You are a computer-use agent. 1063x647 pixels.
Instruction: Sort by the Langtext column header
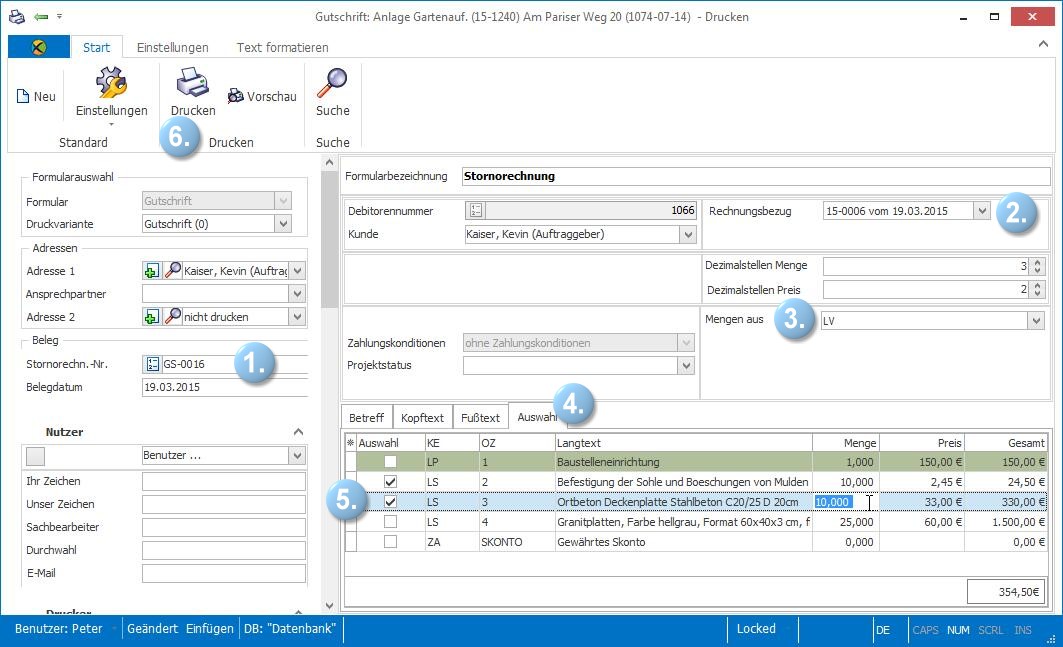coord(683,443)
